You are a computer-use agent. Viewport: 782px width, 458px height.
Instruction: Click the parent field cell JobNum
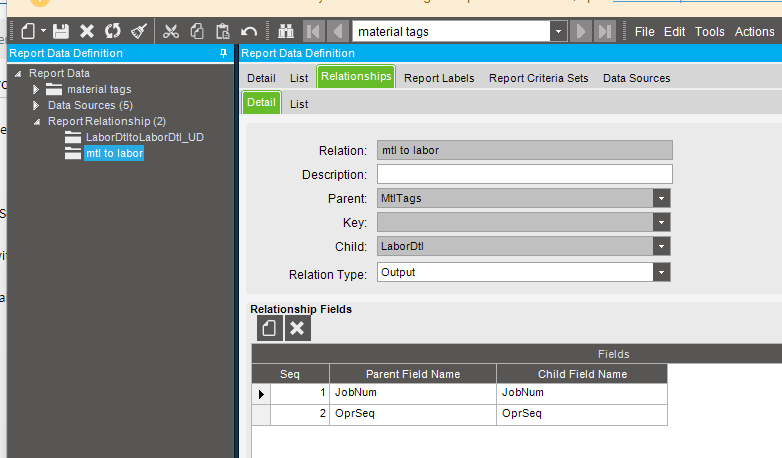pyautogui.click(x=413, y=393)
